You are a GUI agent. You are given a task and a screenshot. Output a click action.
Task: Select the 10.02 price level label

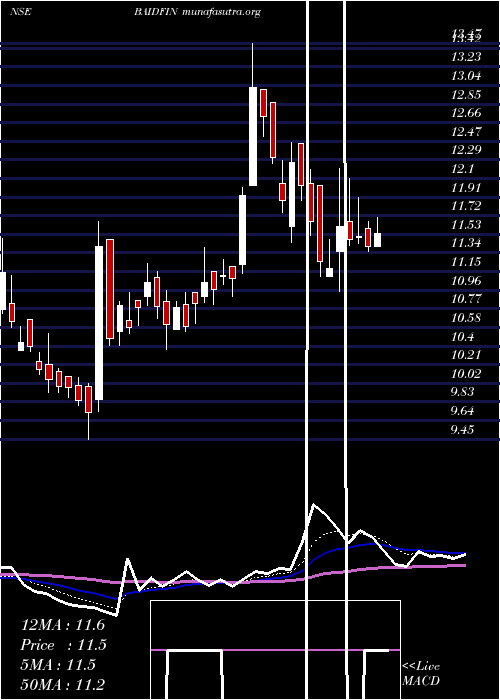pos(466,374)
